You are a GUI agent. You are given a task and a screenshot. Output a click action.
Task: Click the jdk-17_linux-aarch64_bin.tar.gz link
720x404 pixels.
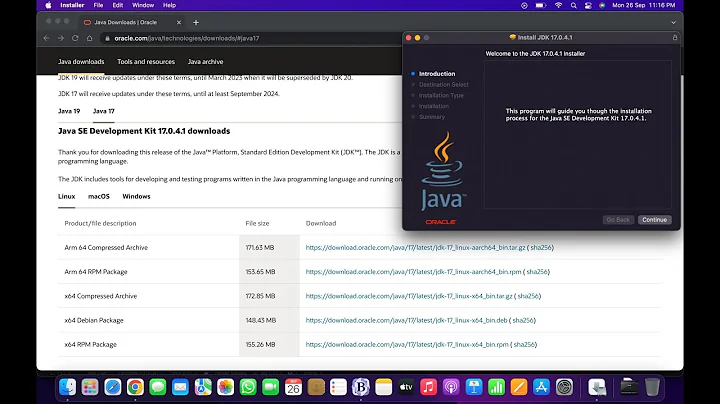coord(416,247)
